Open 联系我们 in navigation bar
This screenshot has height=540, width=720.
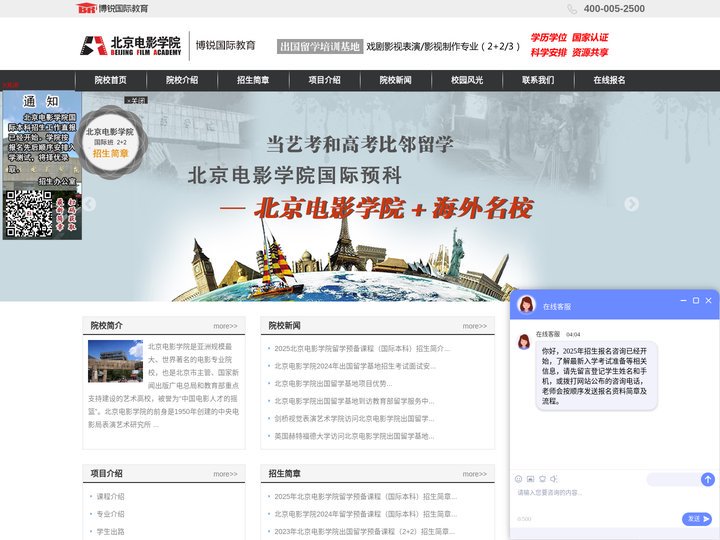coord(538,80)
